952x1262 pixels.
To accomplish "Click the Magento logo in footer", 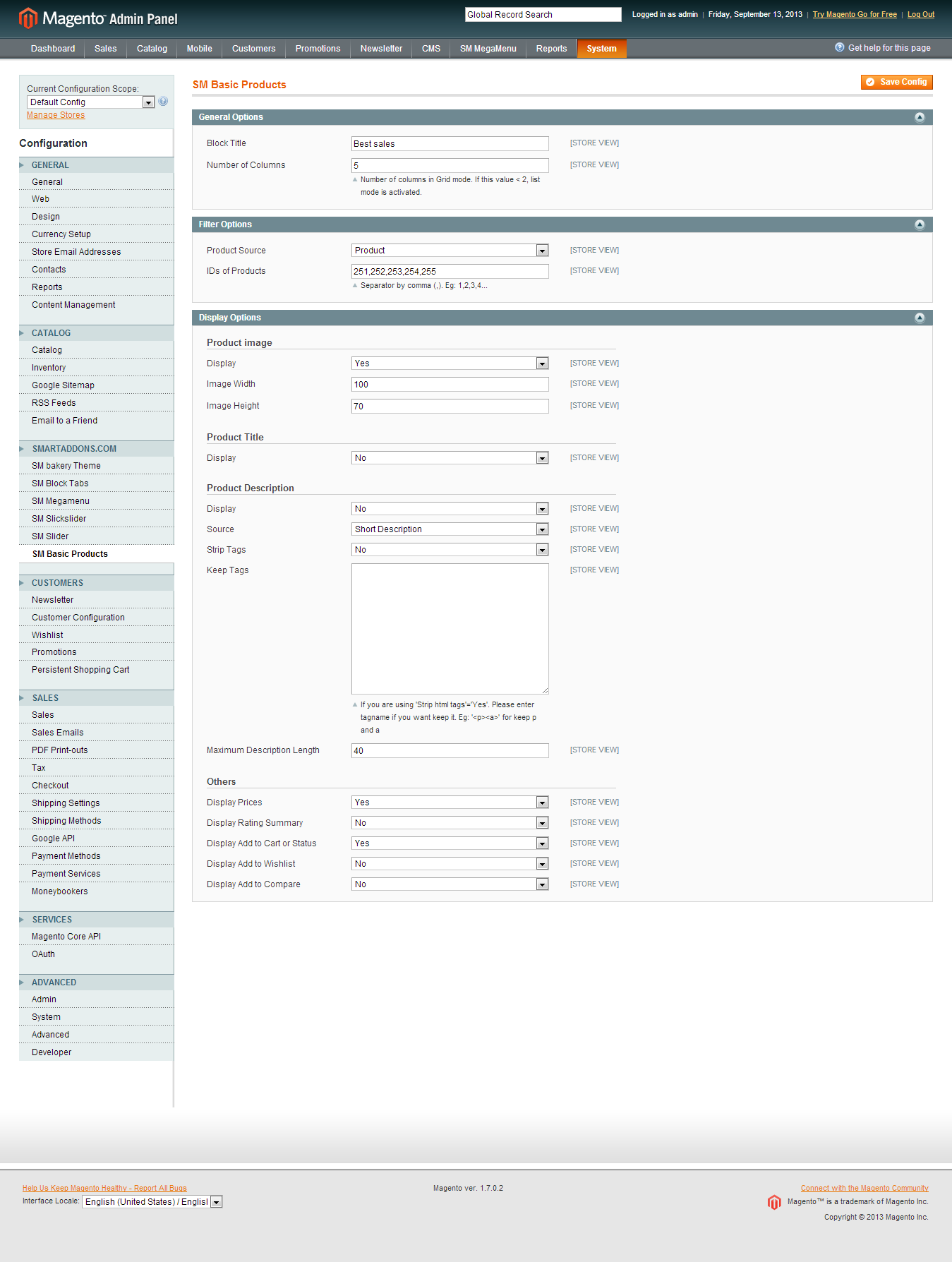I will 774,1202.
